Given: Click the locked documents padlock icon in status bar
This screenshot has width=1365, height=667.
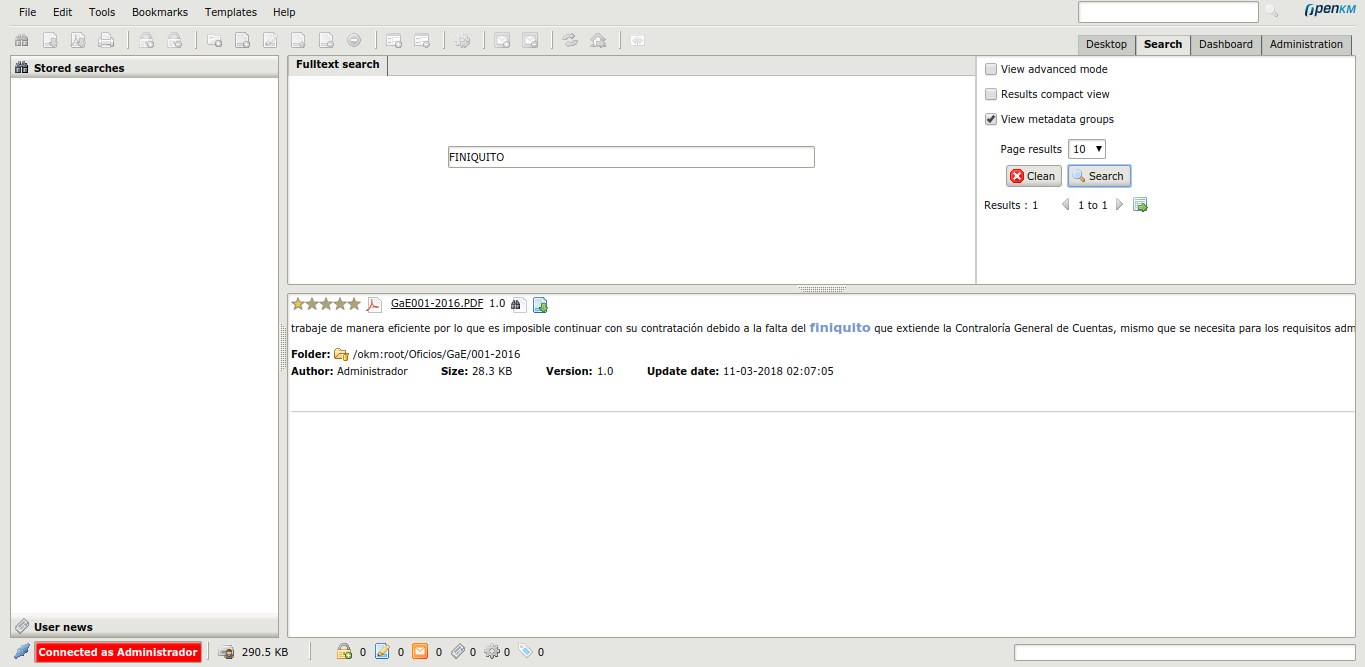Looking at the screenshot, I should click(x=345, y=651).
